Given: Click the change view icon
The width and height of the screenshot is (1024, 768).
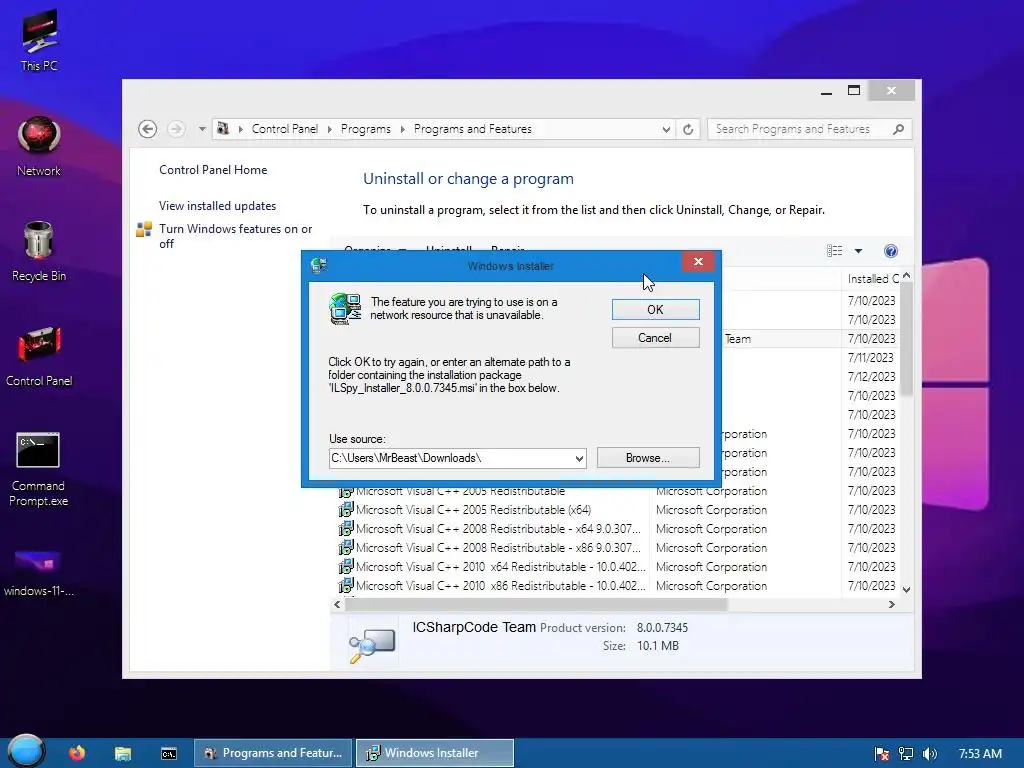Looking at the screenshot, I should pyautogui.click(x=834, y=251).
